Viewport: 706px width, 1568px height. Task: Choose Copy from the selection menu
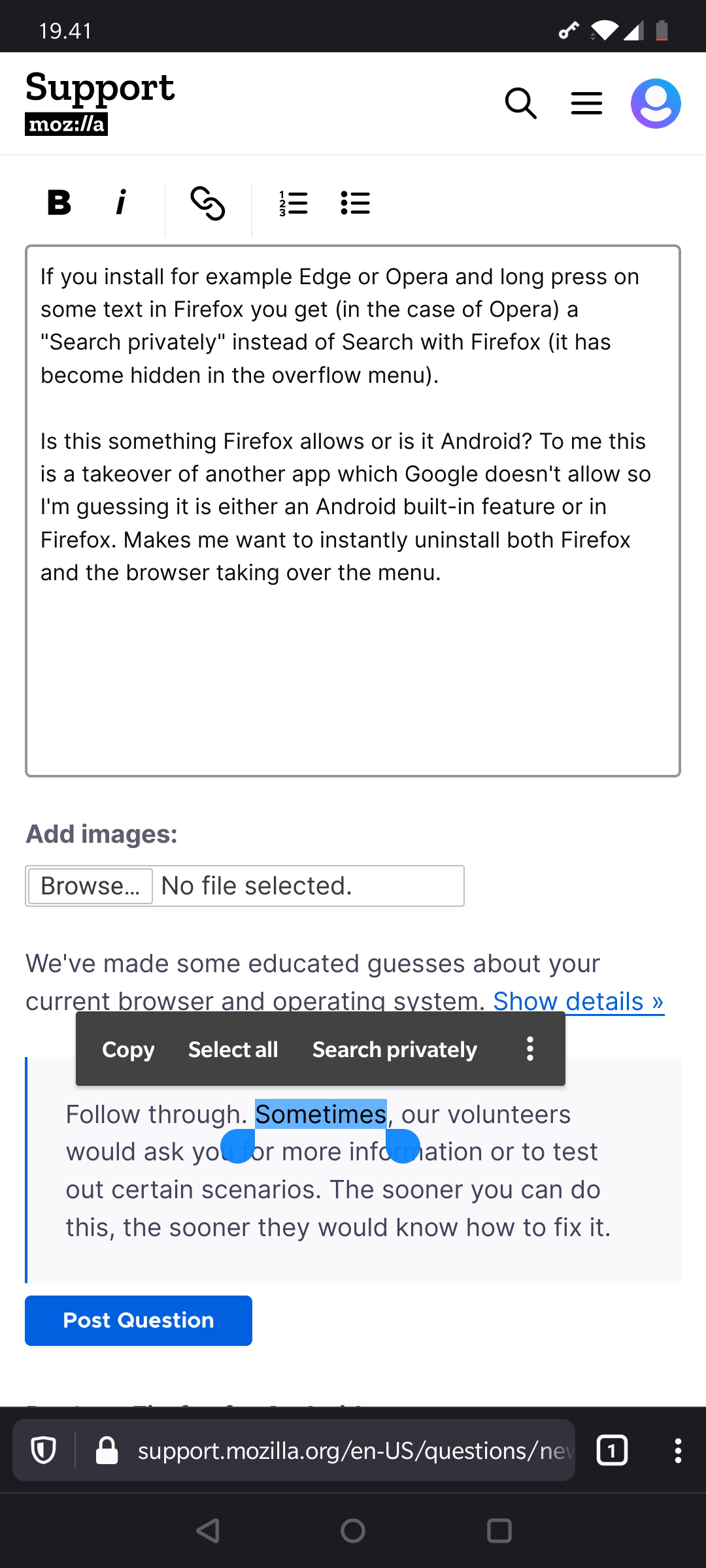click(x=128, y=1049)
